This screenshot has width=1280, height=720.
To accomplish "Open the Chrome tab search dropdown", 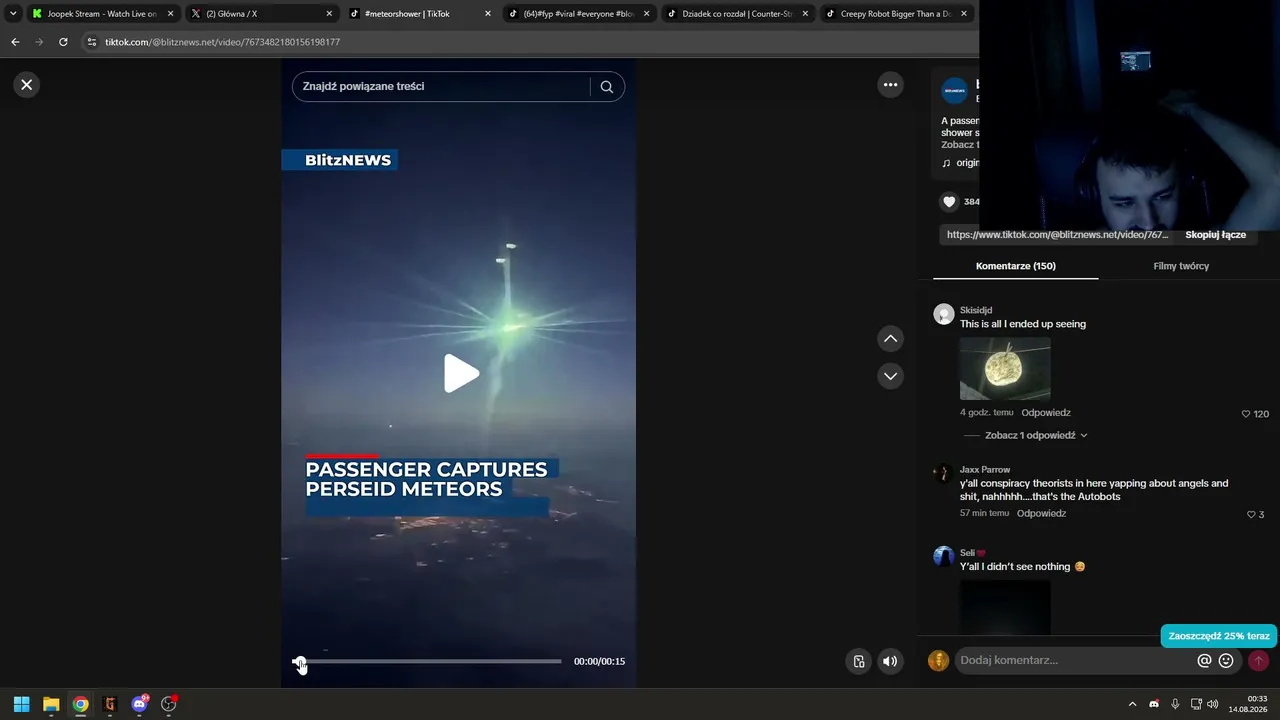I will click(x=13, y=14).
